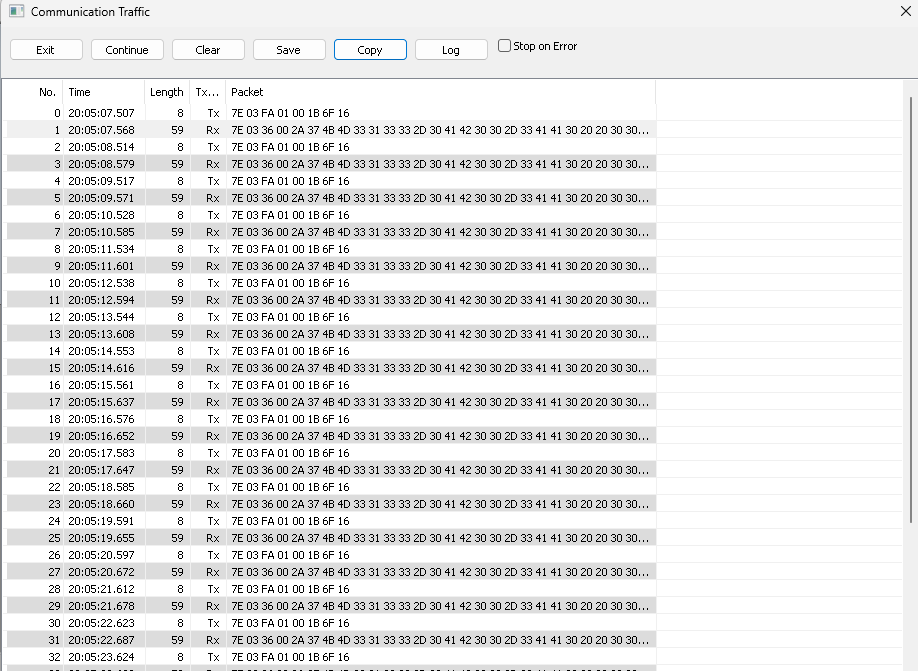
Task: Select time cell 20:05:11.601
Action: 101,266
